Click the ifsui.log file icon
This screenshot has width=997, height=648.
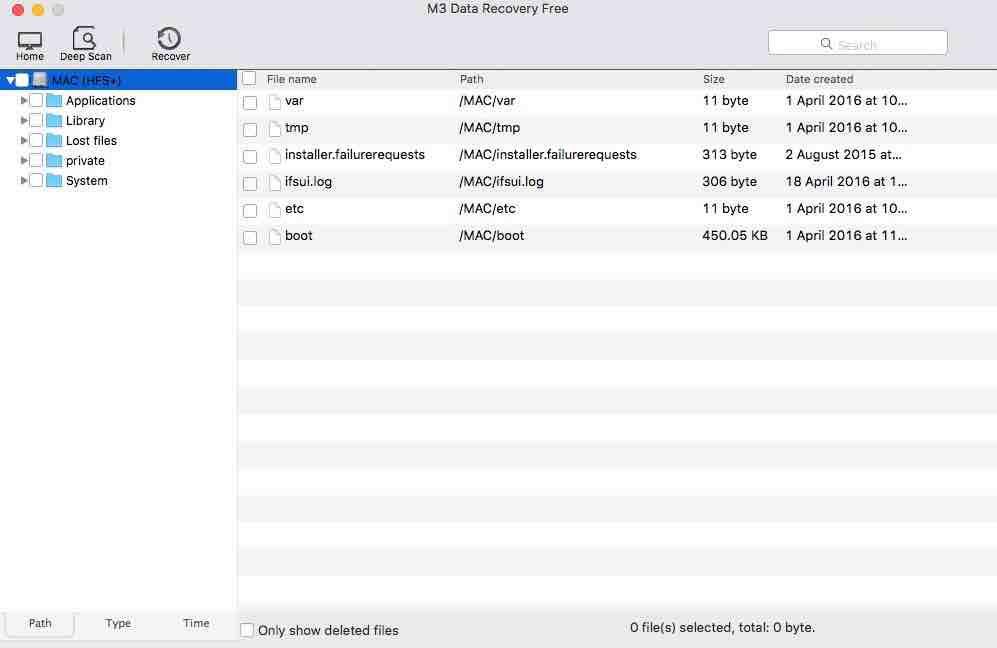point(275,183)
